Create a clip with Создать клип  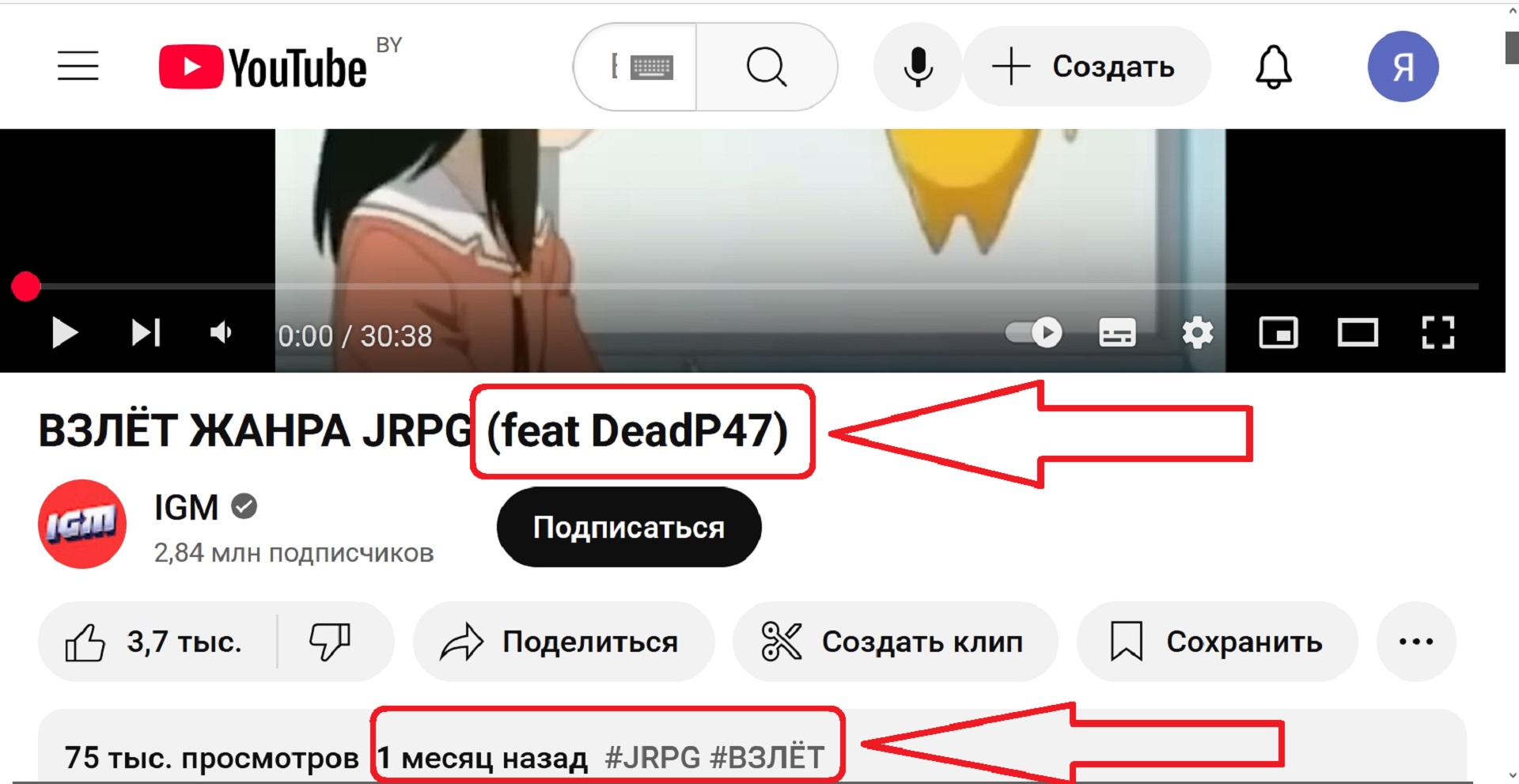(x=895, y=642)
